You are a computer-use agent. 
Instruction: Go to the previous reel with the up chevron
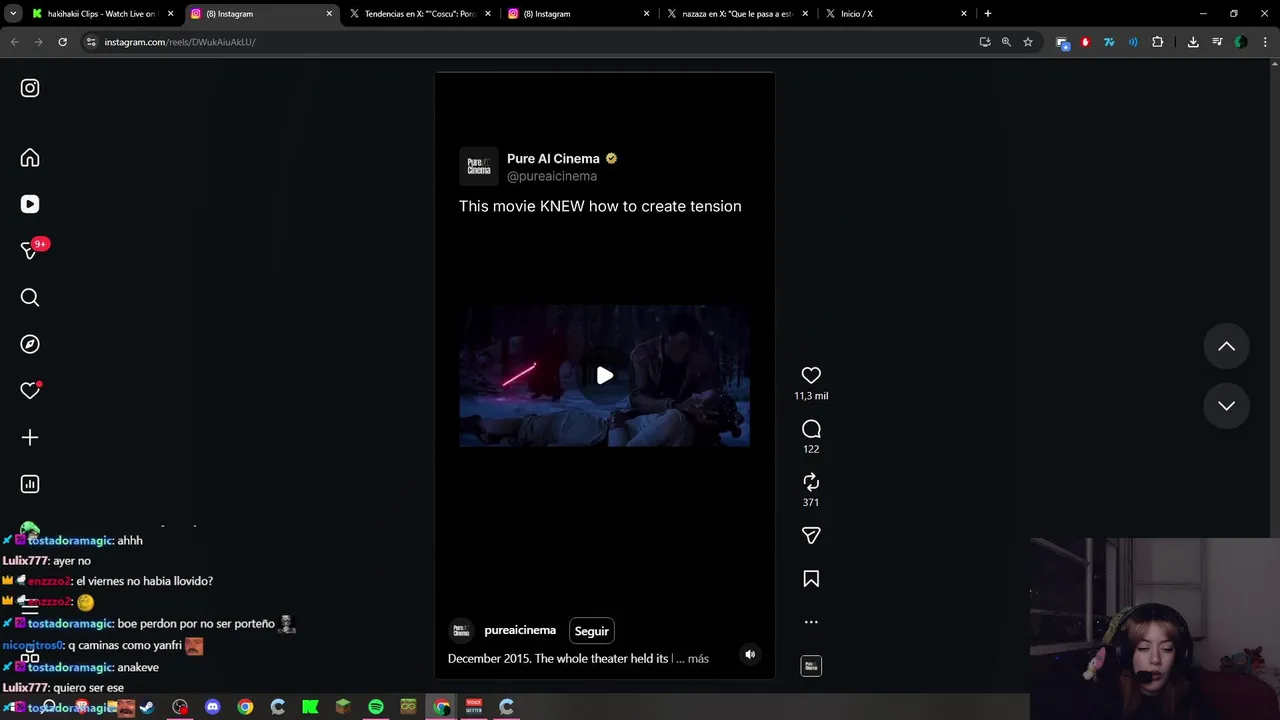point(1226,347)
